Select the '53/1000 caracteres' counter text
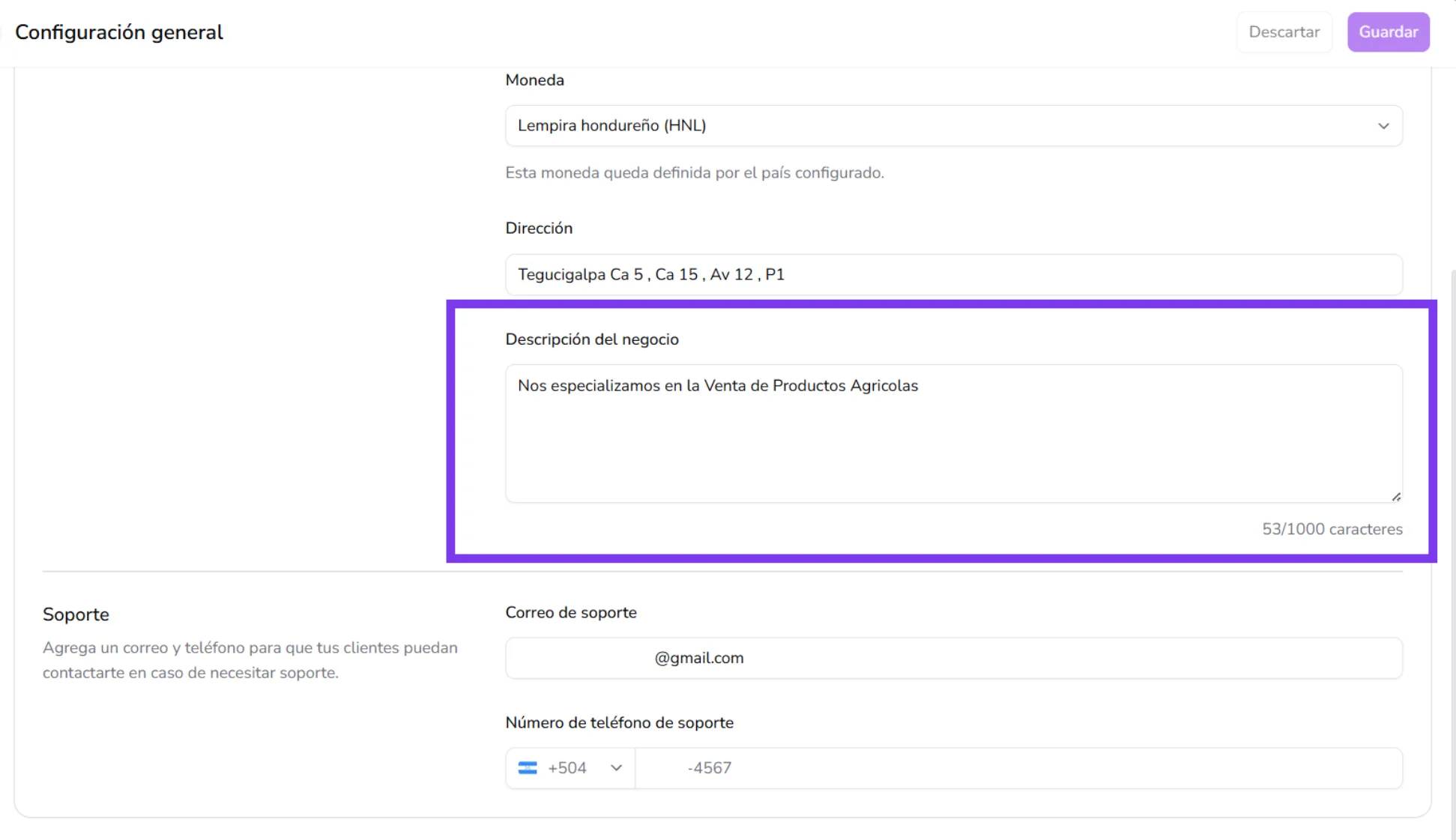Screen dimensions: 1456x840 (1332, 529)
